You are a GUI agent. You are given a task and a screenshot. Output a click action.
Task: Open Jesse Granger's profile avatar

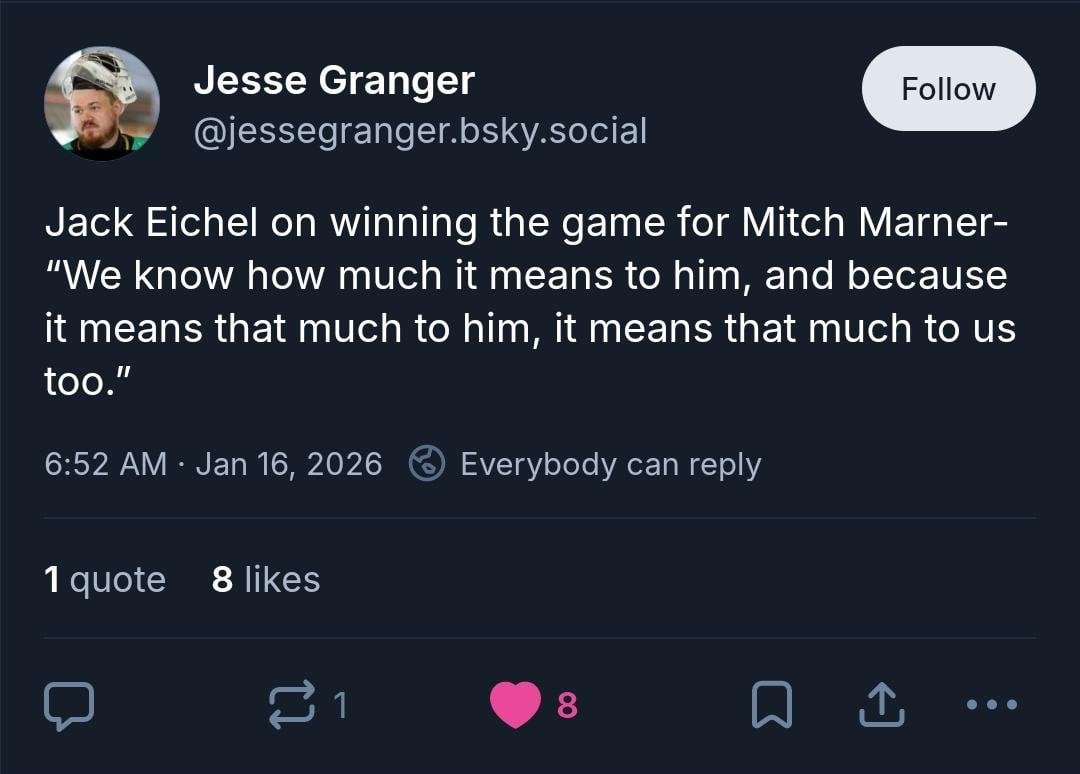102,103
